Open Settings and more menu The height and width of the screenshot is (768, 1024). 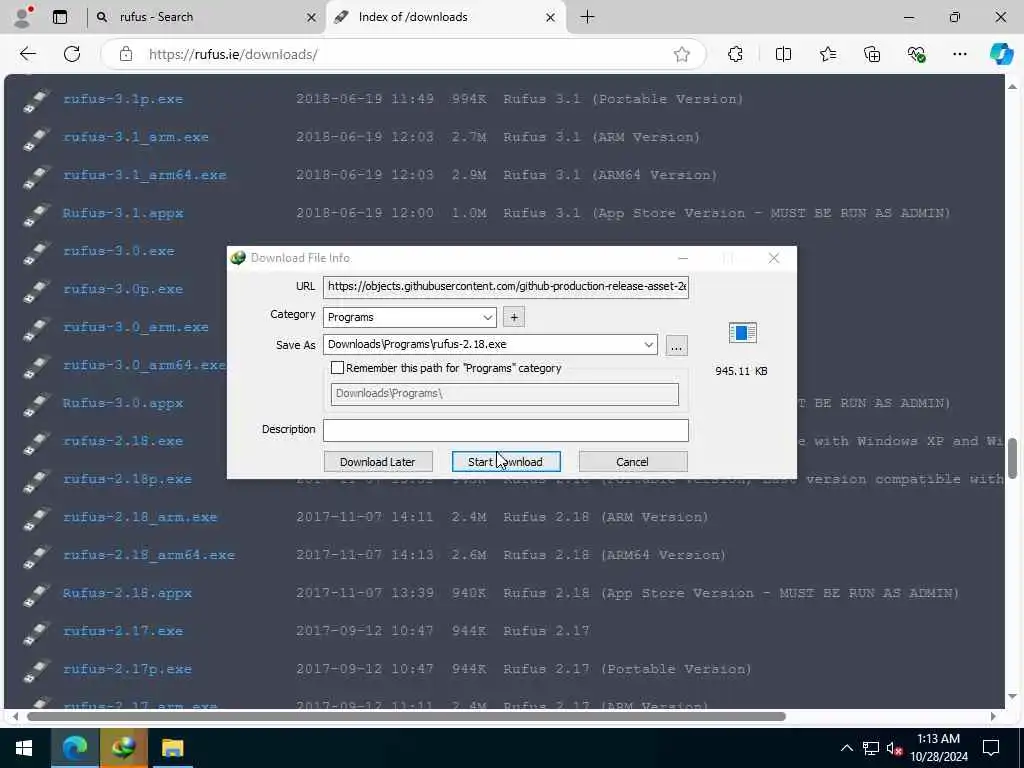(x=959, y=54)
